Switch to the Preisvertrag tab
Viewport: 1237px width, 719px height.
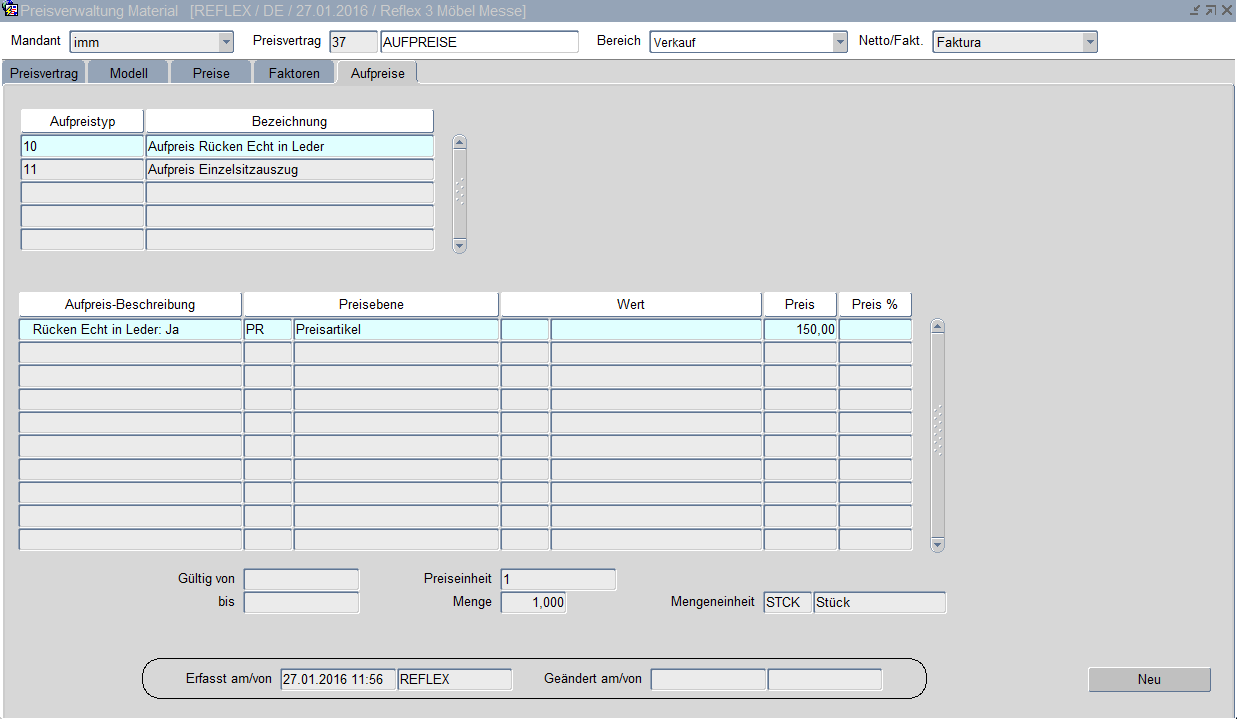(x=44, y=73)
